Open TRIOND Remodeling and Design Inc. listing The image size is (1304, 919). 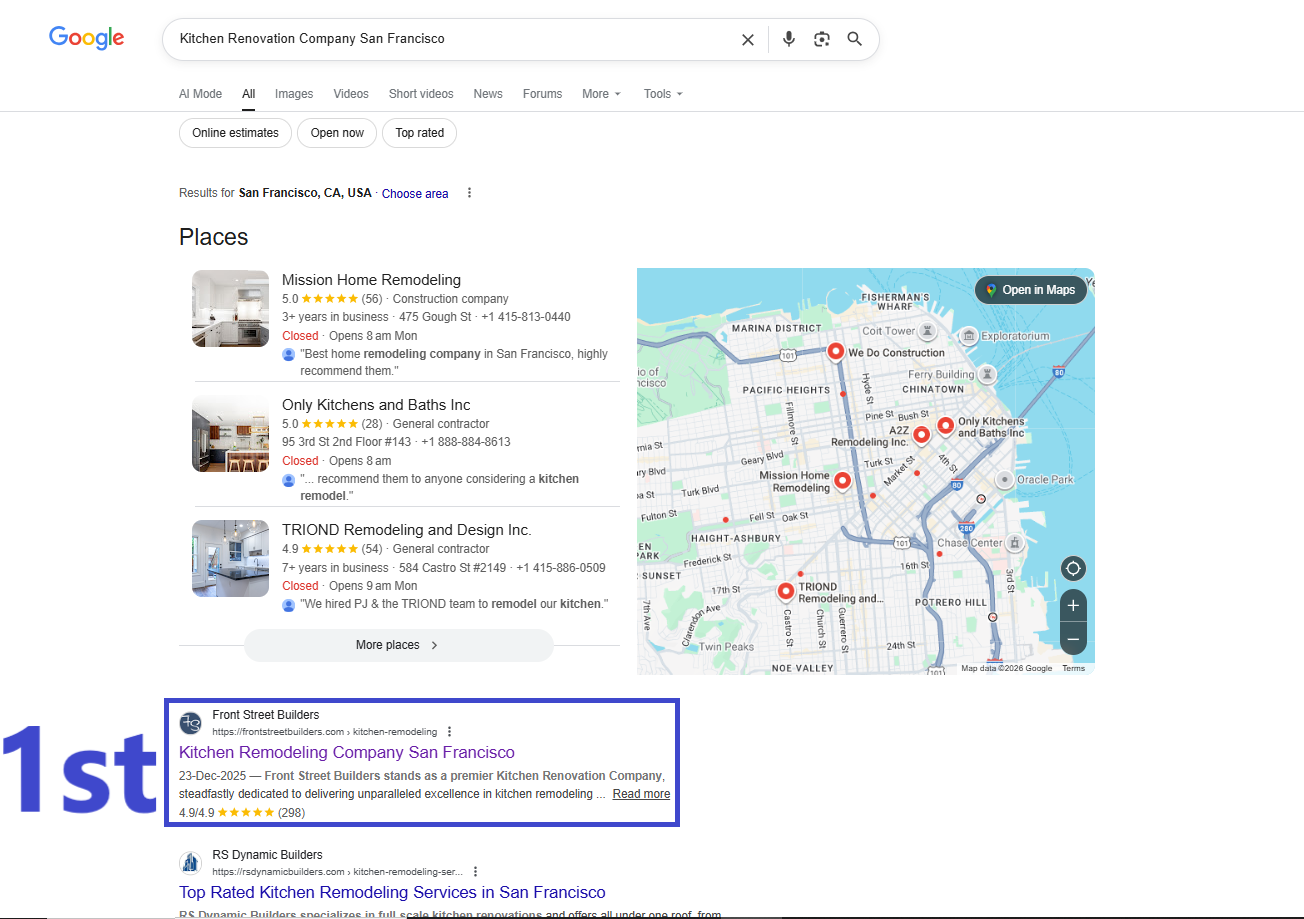click(407, 530)
